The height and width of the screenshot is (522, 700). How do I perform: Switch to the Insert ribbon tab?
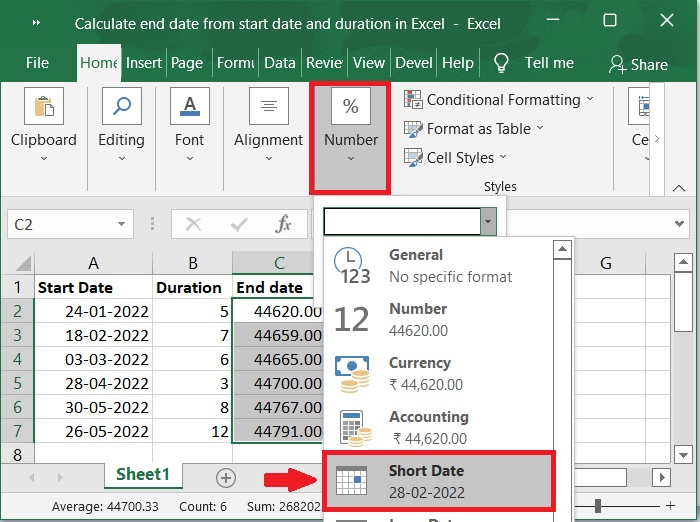pos(144,62)
